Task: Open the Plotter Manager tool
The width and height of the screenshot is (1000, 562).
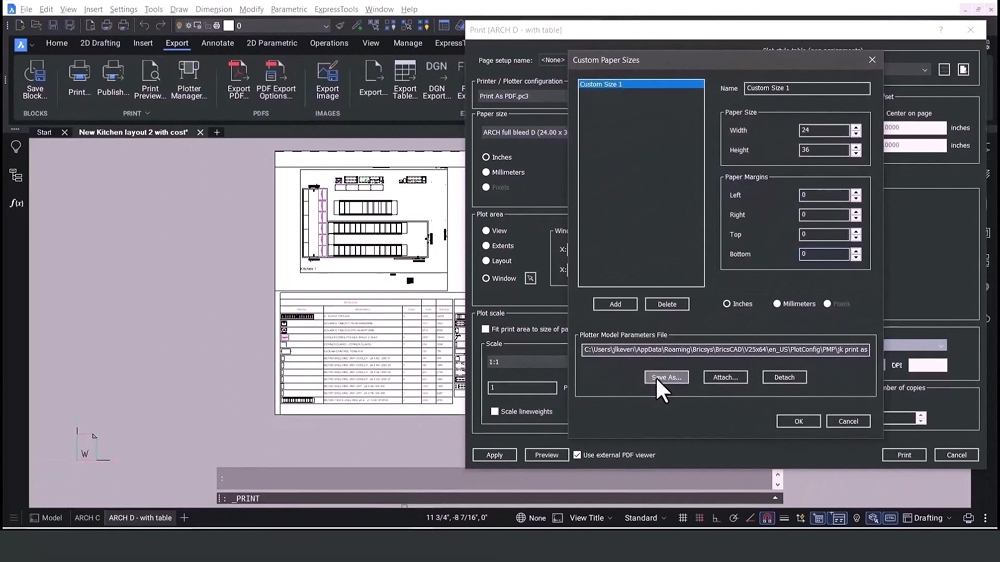Action: coord(189,80)
